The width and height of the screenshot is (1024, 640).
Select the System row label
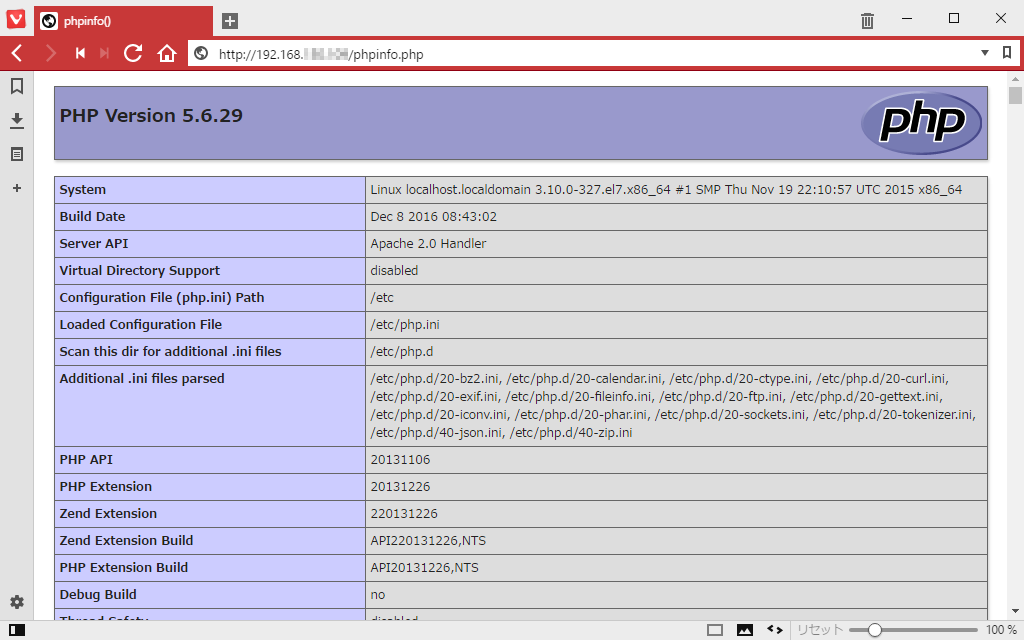[82, 190]
